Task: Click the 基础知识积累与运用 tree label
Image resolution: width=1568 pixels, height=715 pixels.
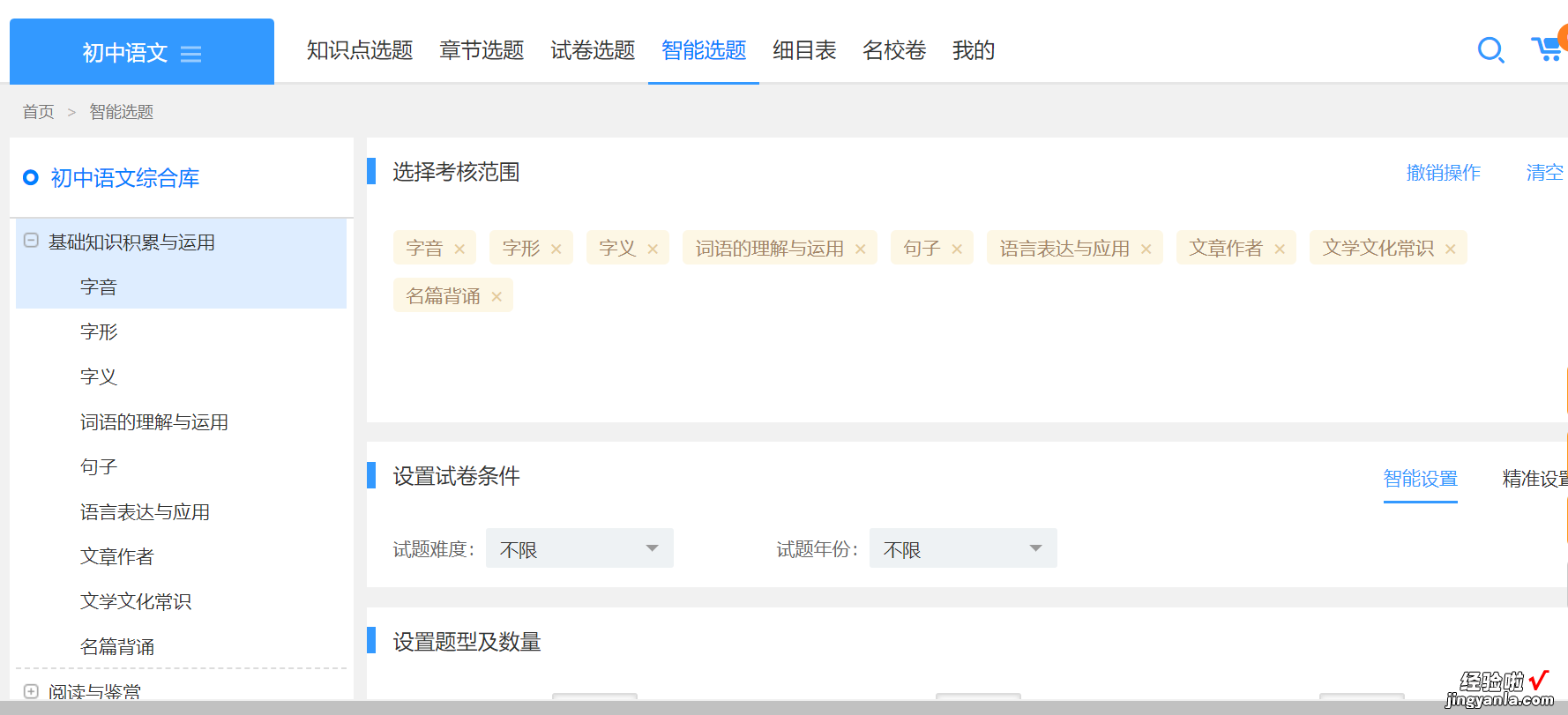Action: click(x=131, y=242)
